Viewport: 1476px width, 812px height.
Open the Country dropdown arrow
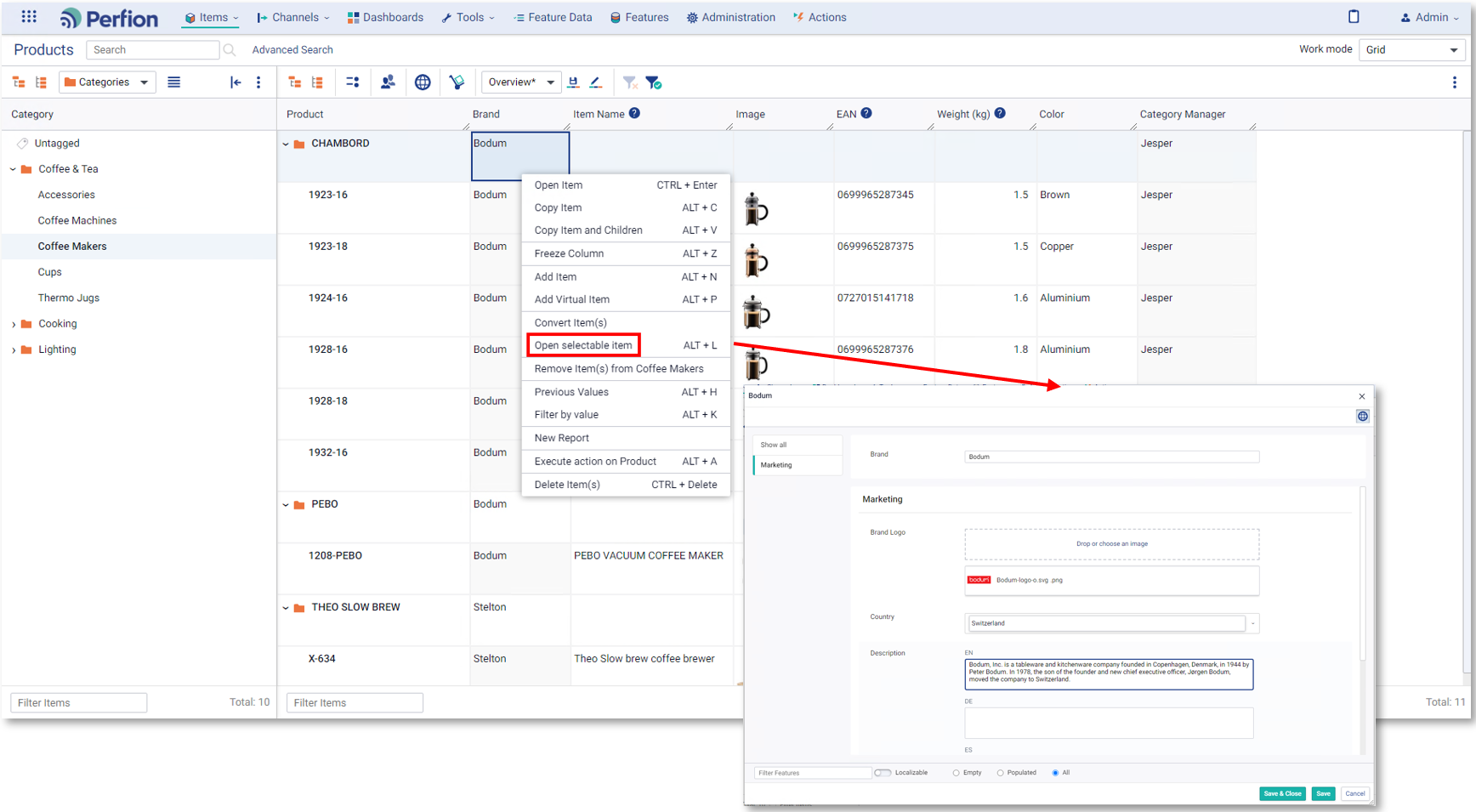pyautogui.click(x=1252, y=623)
